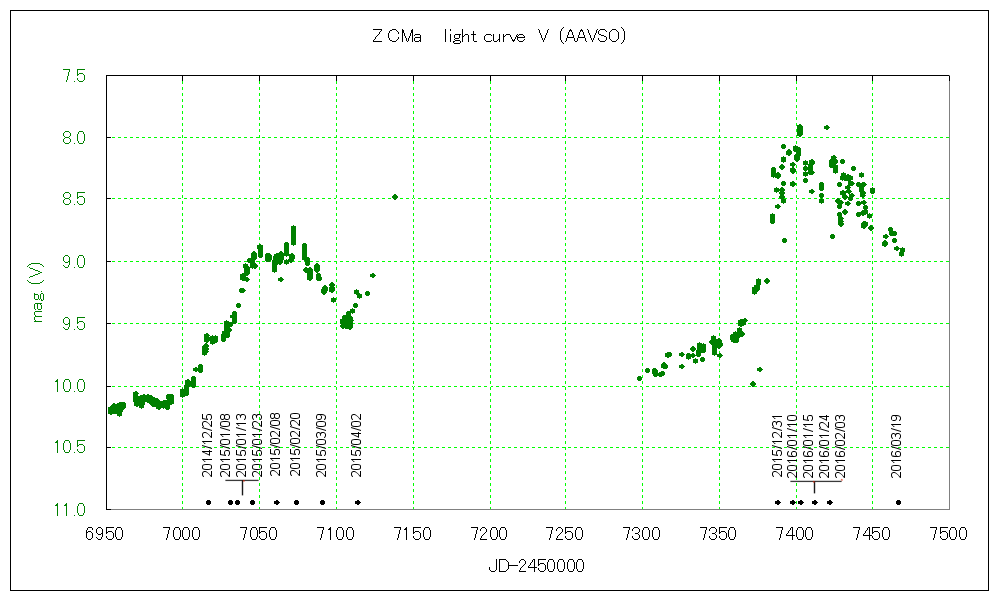Select the 2015/12/31 date label

[777, 445]
